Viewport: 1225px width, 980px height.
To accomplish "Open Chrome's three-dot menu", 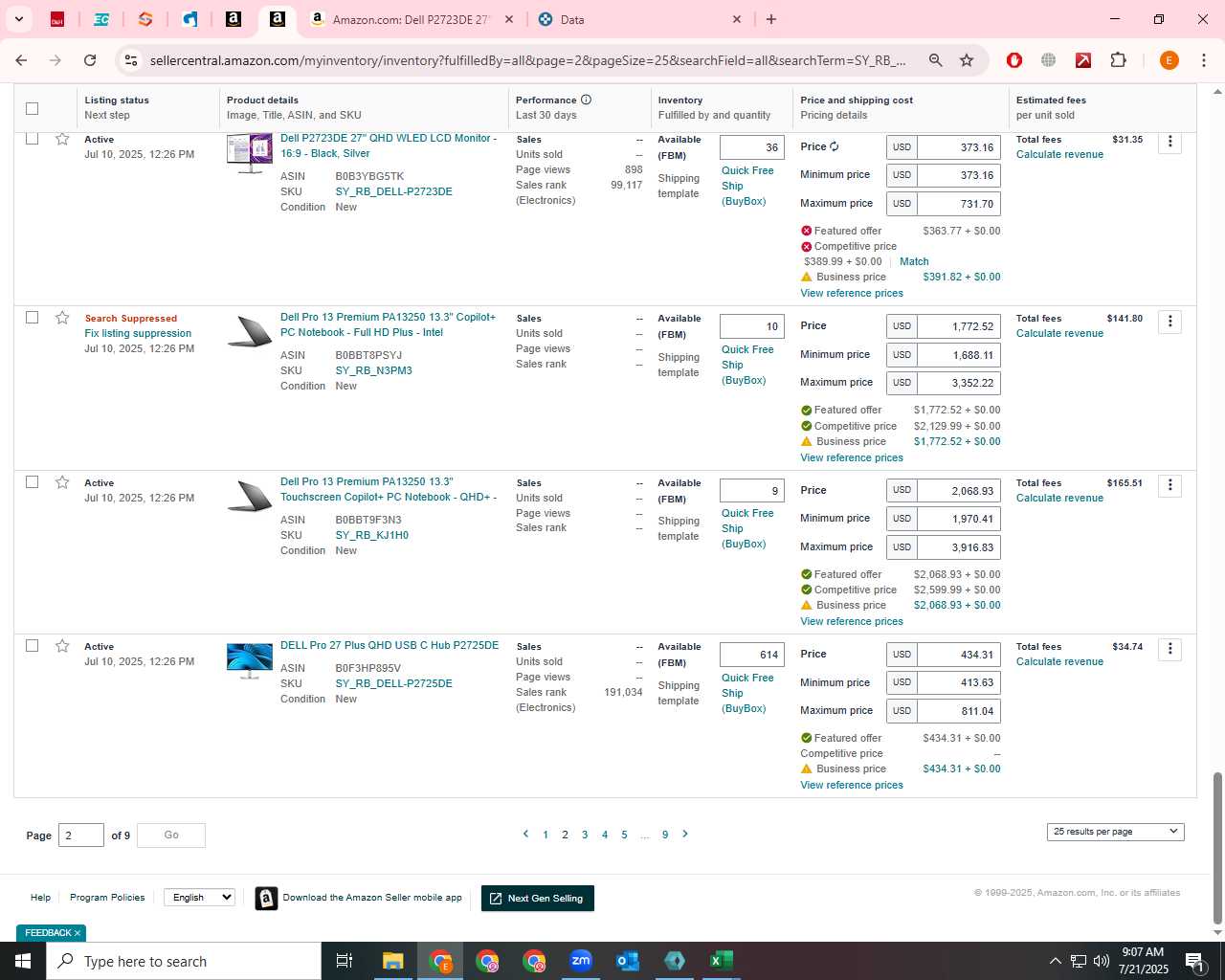I will [1204, 60].
